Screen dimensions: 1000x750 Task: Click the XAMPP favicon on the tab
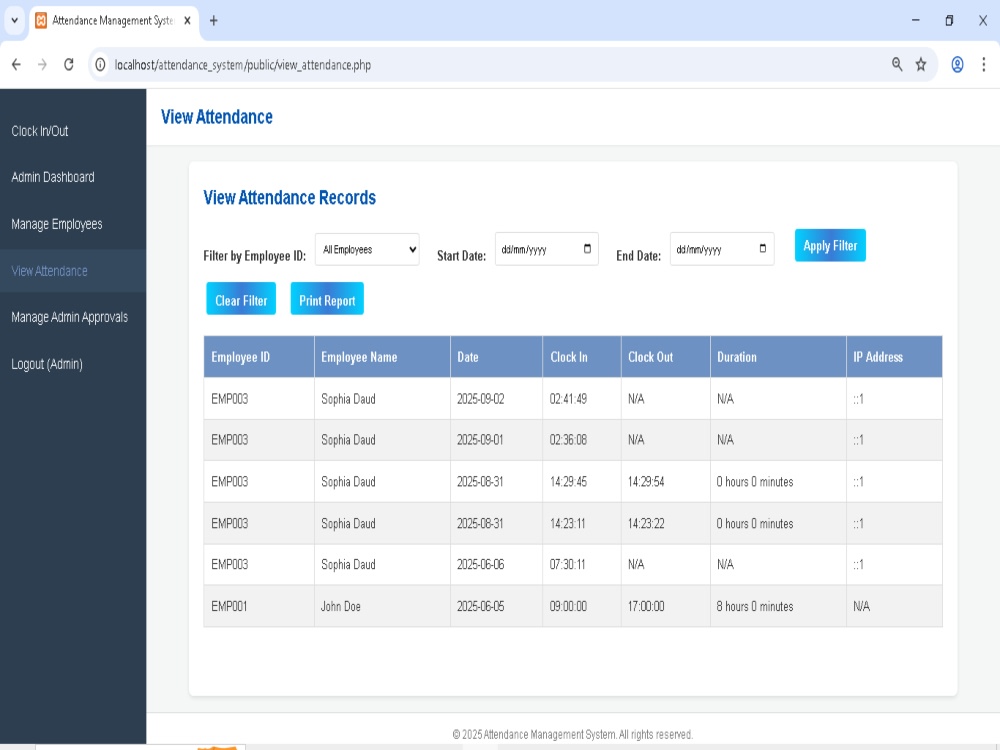(x=41, y=20)
